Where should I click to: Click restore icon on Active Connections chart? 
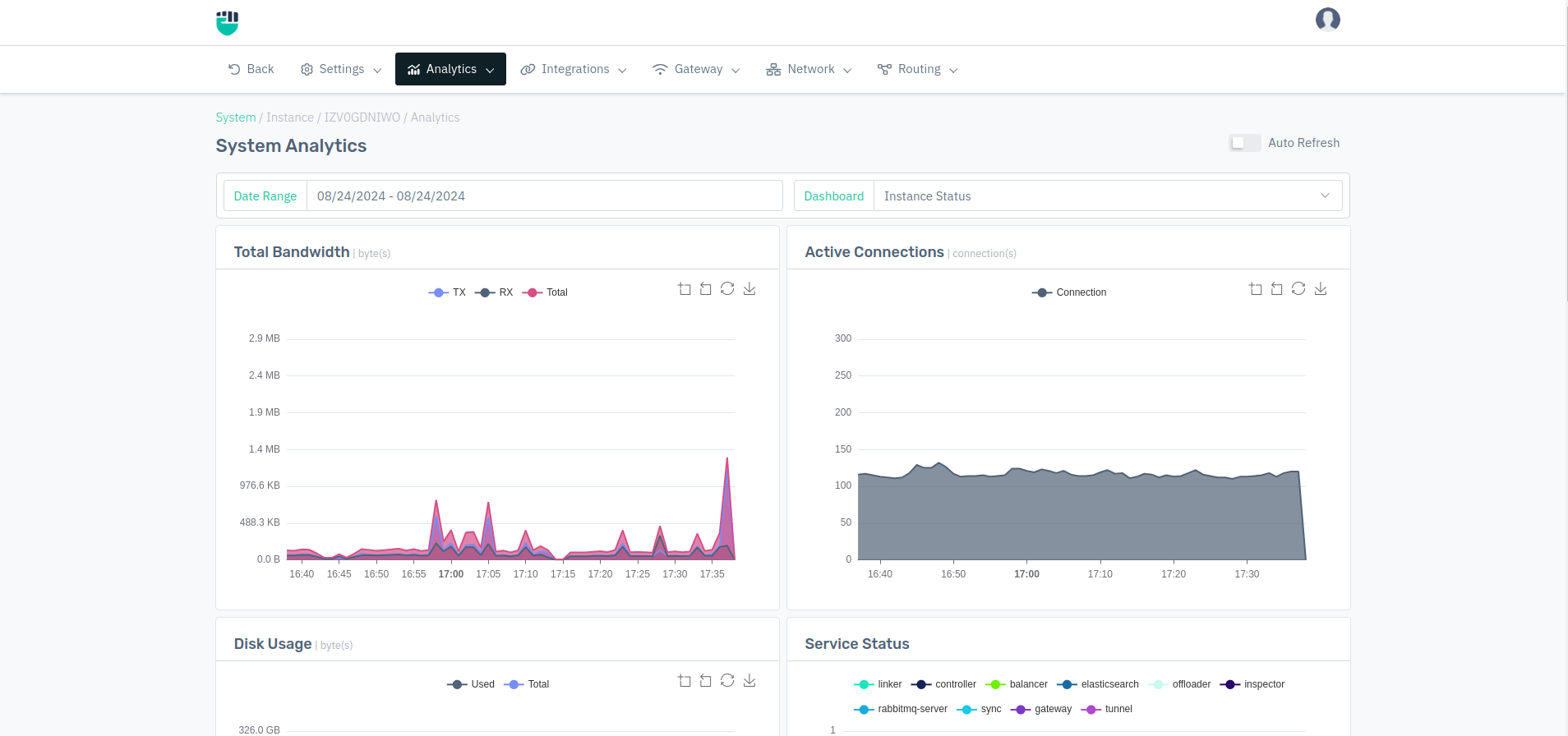(1298, 289)
